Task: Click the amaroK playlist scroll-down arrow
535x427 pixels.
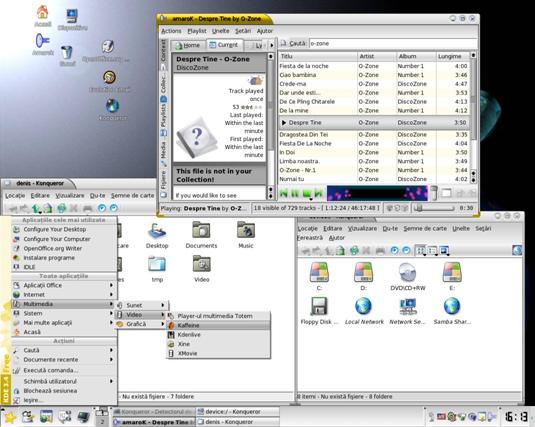Action: 473,180
